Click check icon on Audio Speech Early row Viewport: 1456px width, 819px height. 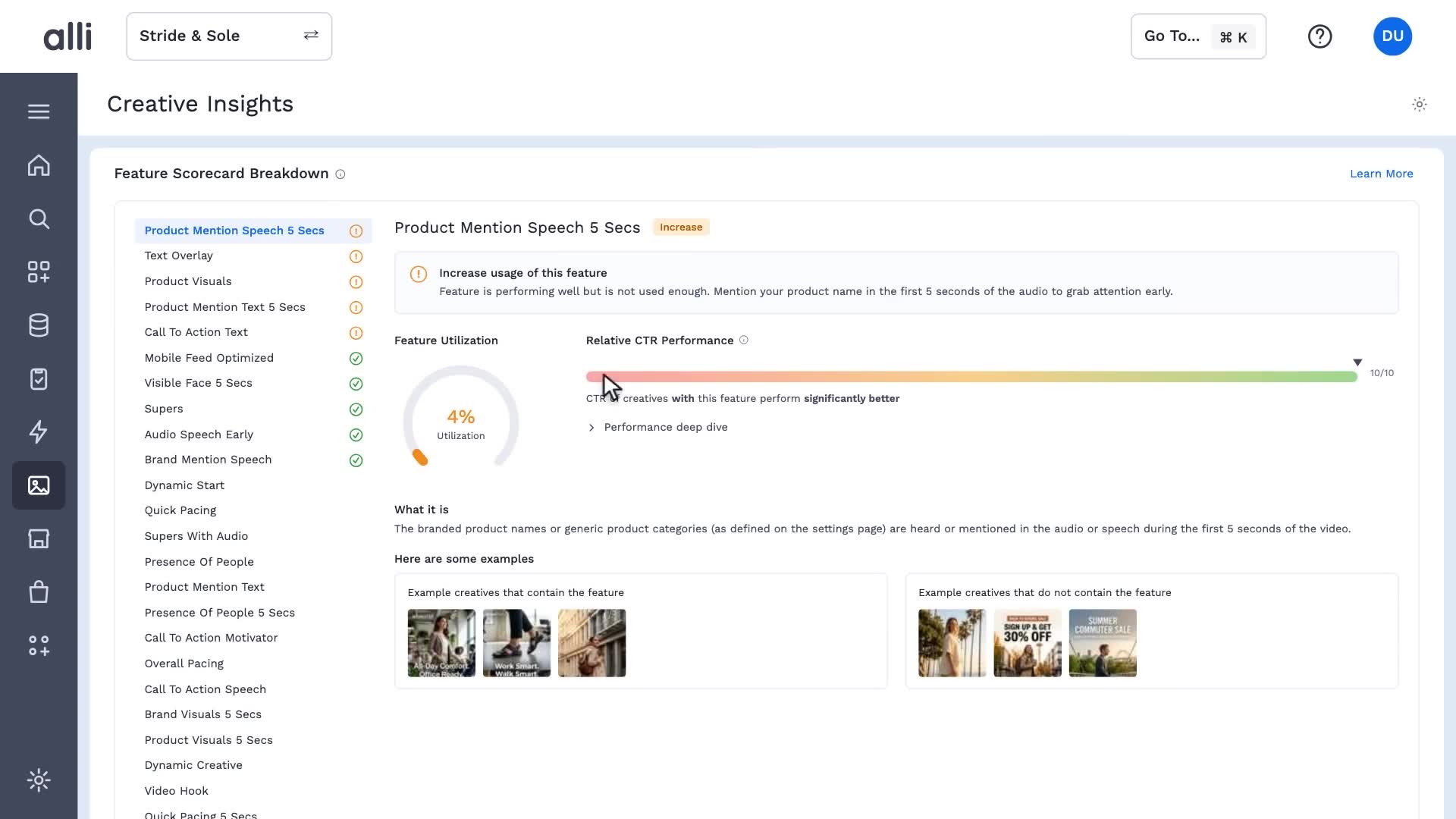[356, 435]
